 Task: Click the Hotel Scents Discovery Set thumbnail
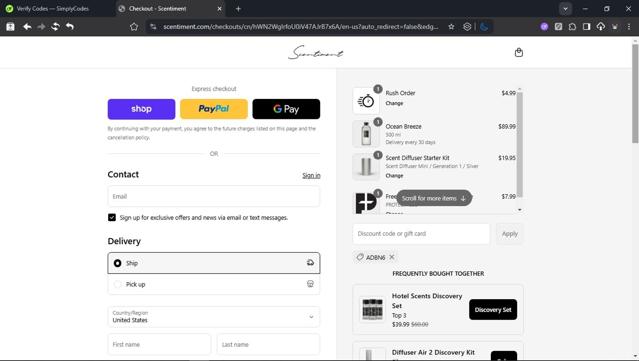pyautogui.click(x=372, y=309)
